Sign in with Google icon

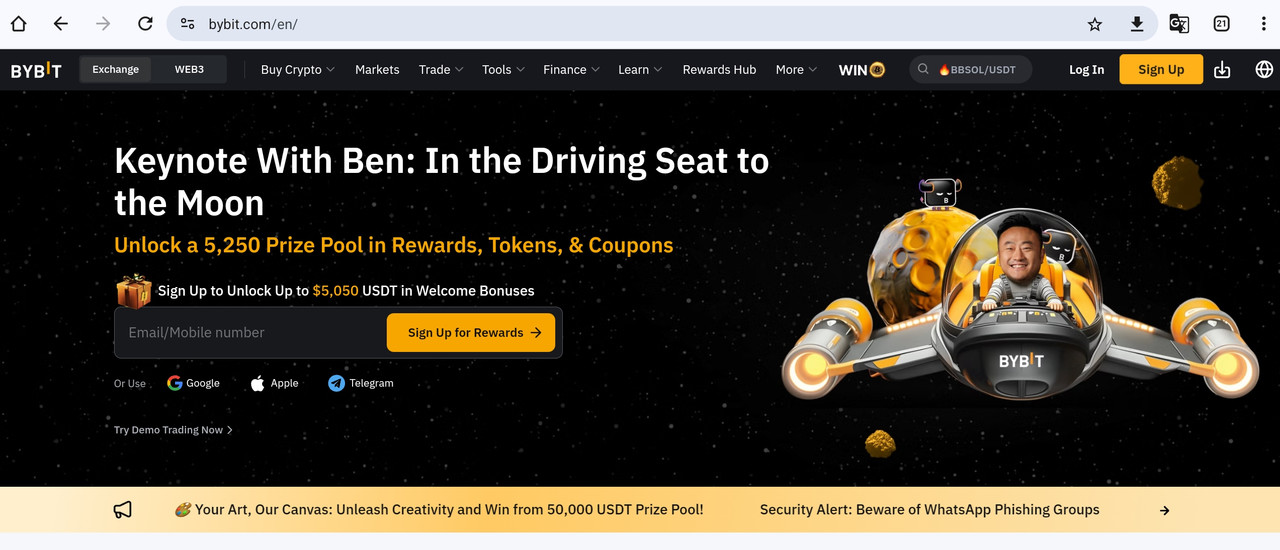pyautogui.click(x=175, y=383)
